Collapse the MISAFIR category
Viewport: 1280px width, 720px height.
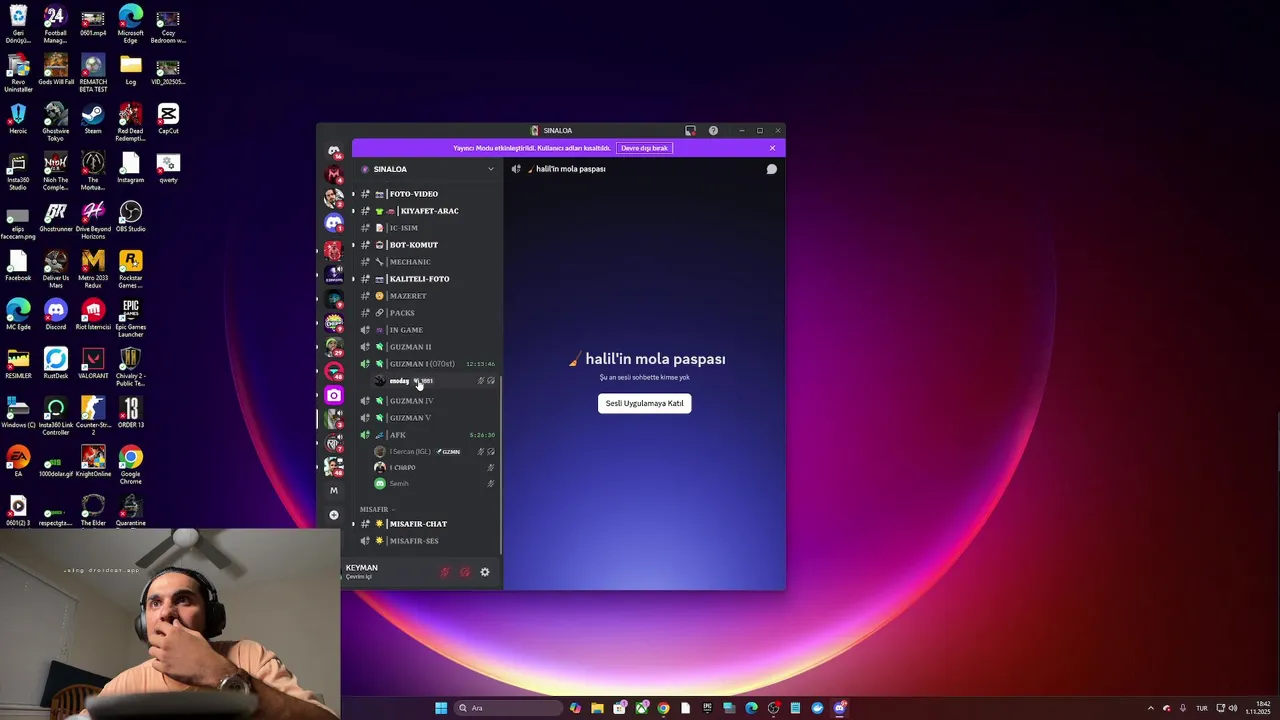click(x=377, y=509)
